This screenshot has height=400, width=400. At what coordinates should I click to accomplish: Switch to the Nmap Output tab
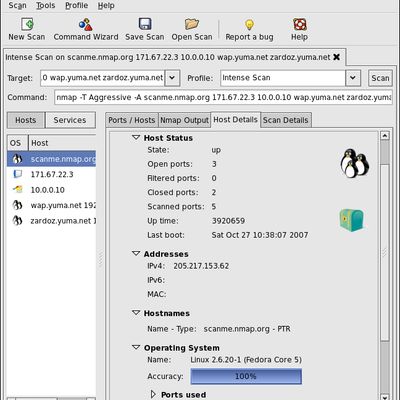(184, 120)
